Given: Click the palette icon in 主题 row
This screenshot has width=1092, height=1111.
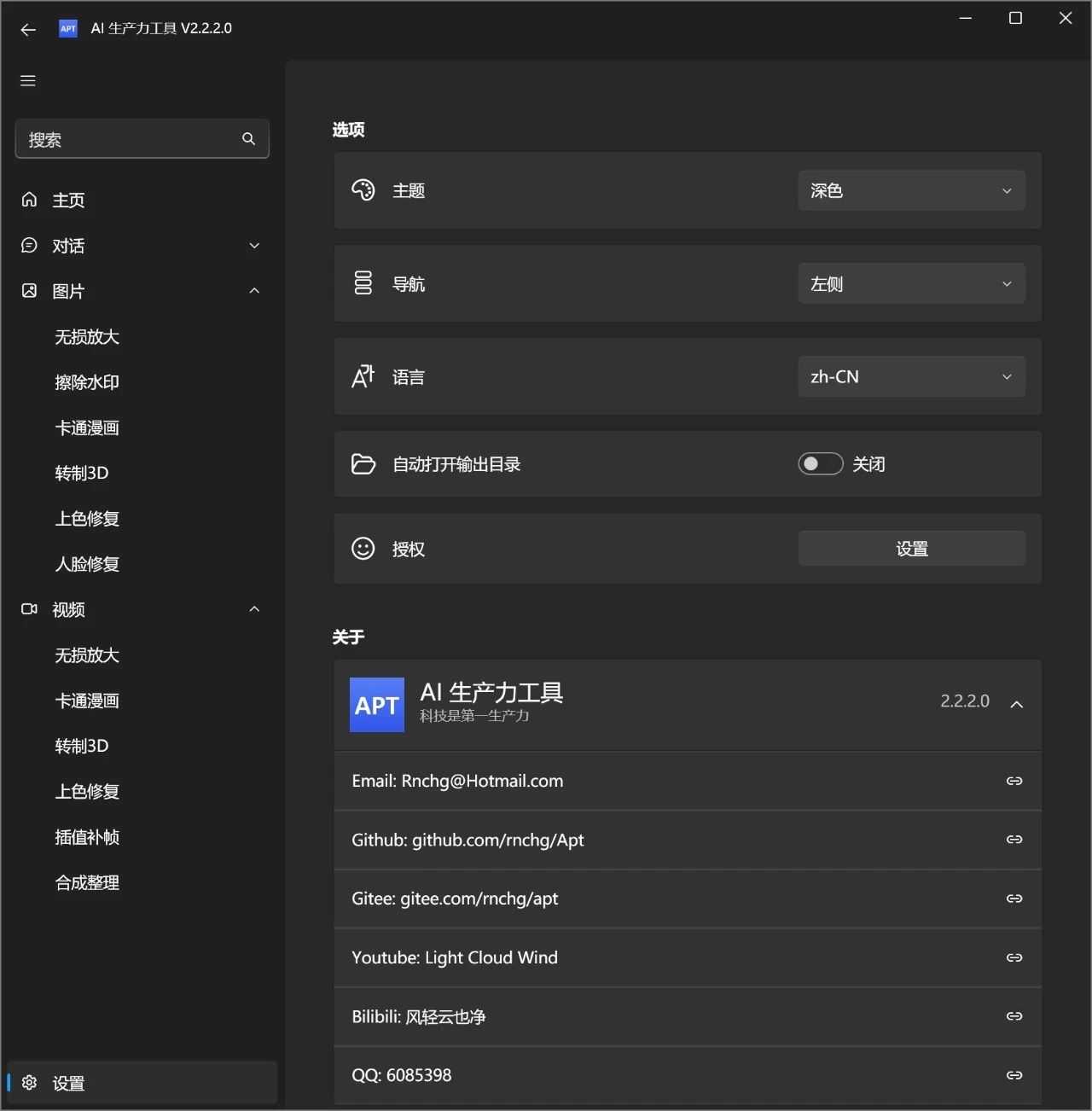Looking at the screenshot, I should (x=363, y=190).
